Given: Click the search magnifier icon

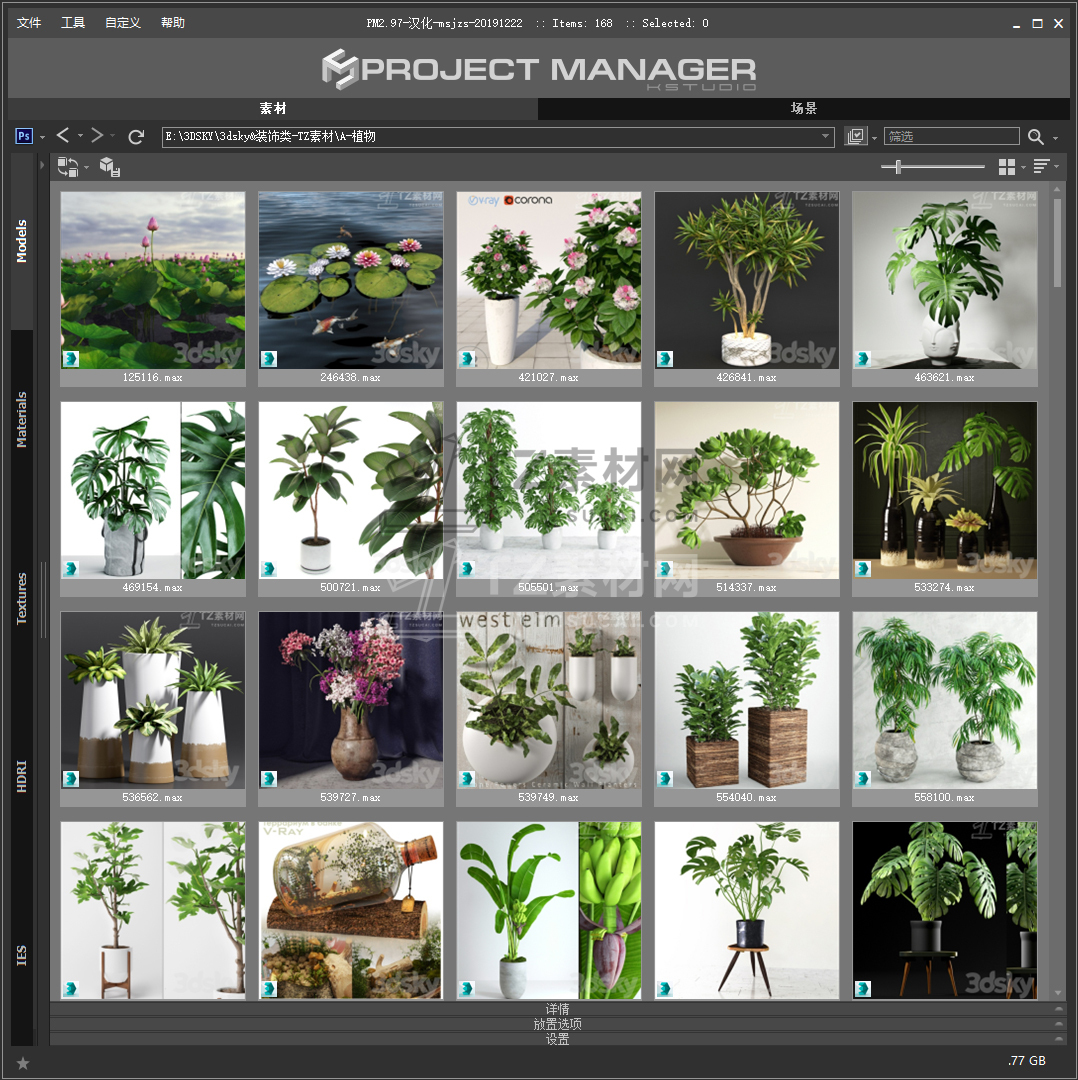Looking at the screenshot, I should point(1036,137).
